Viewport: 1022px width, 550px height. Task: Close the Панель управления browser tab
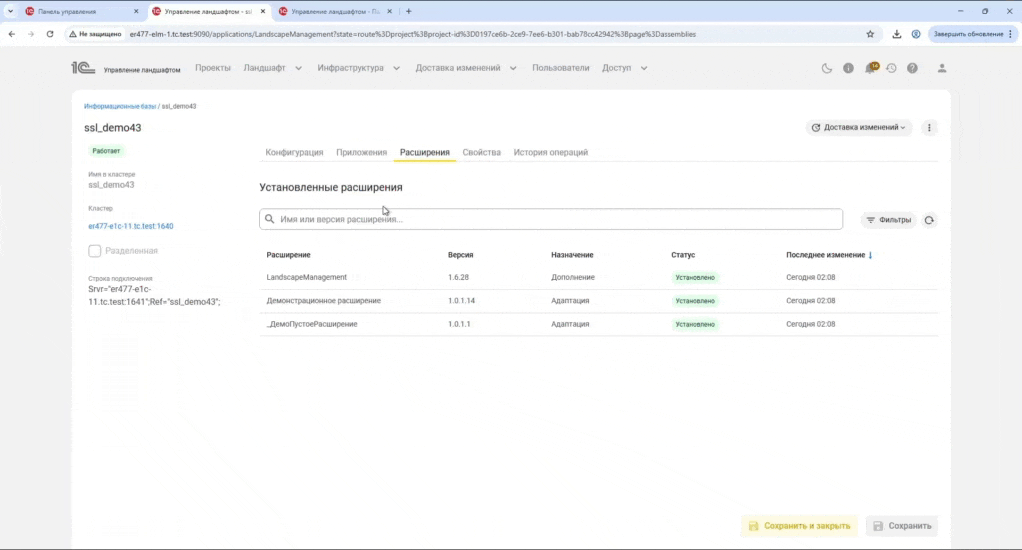click(x=136, y=11)
